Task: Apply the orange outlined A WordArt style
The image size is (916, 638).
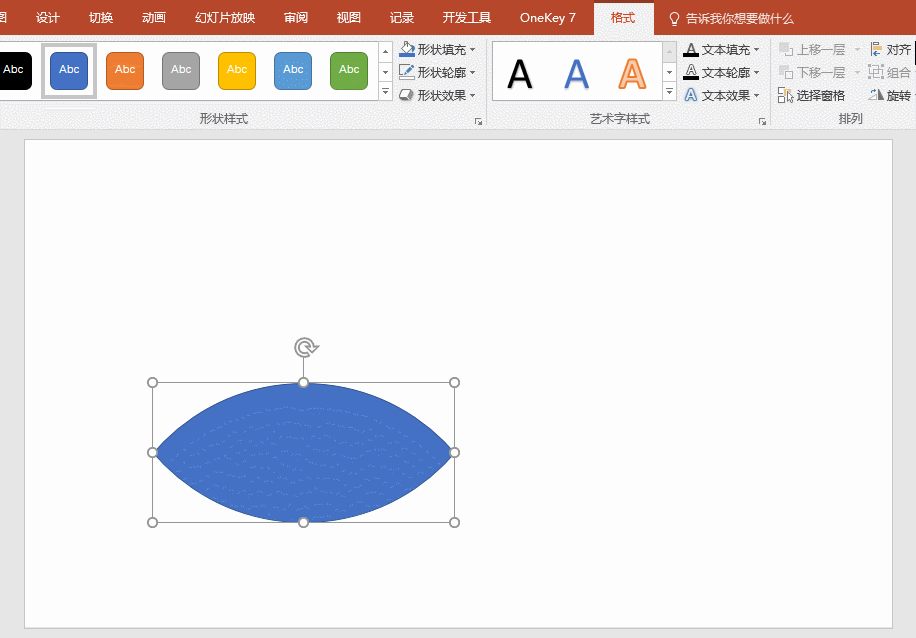Action: [x=632, y=74]
